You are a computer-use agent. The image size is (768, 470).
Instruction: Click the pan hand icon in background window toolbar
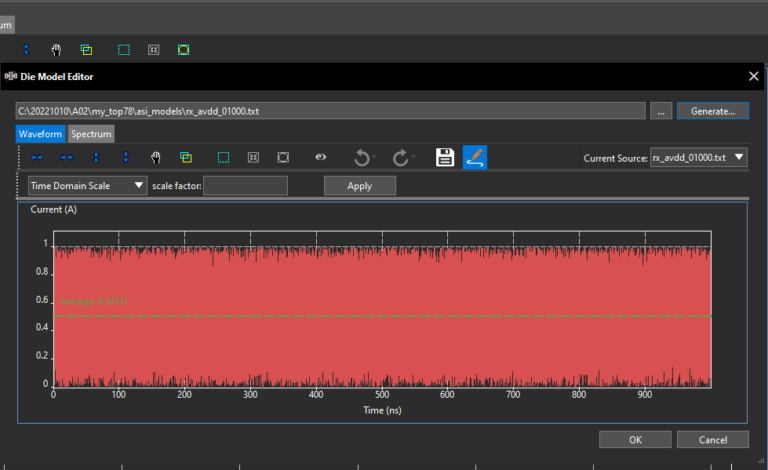click(x=57, y=48)
